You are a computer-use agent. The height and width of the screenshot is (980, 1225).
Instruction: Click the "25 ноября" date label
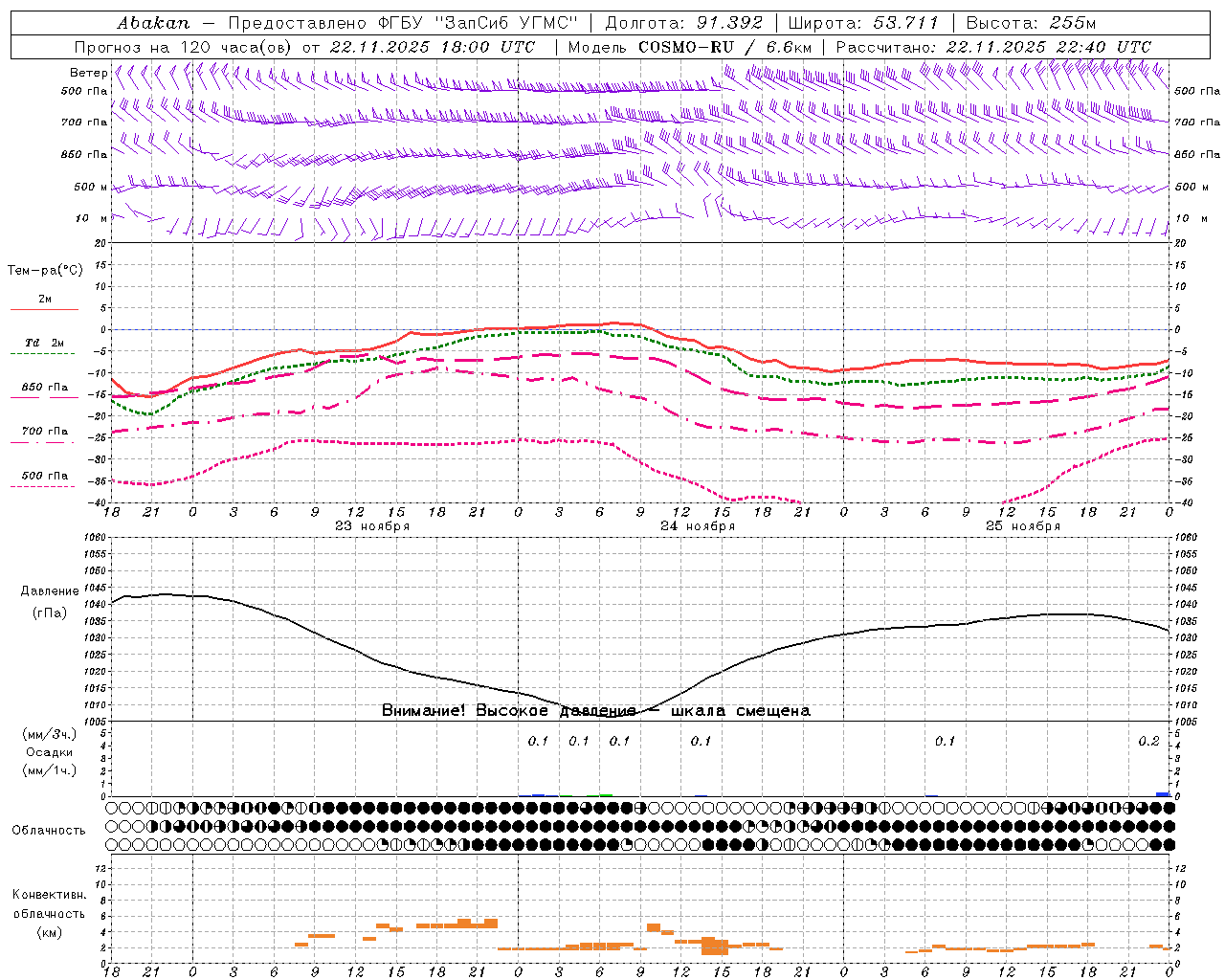pyautogui.click(x=1023, y=526)
